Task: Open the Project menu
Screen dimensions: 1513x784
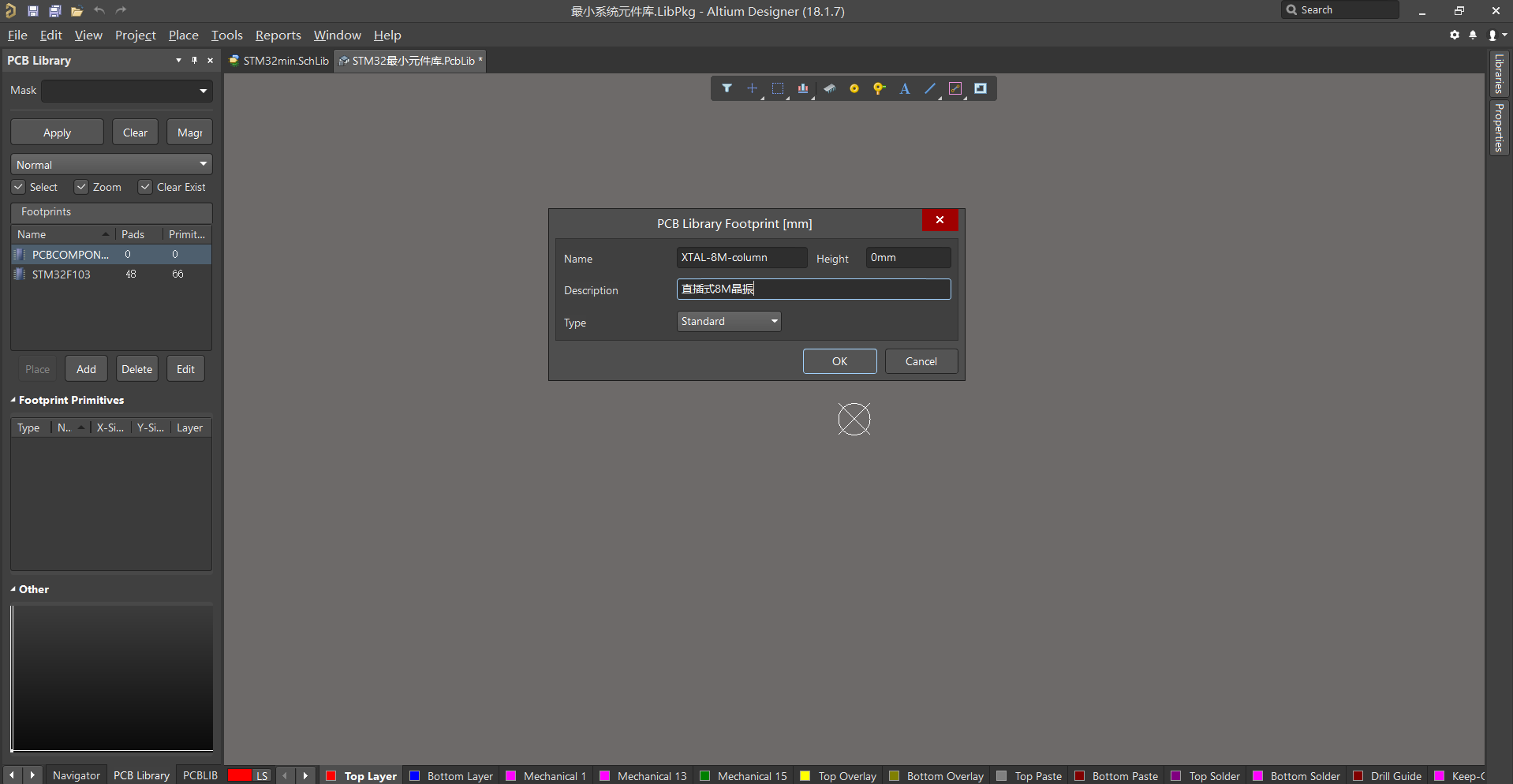Action: pos(136,35)
